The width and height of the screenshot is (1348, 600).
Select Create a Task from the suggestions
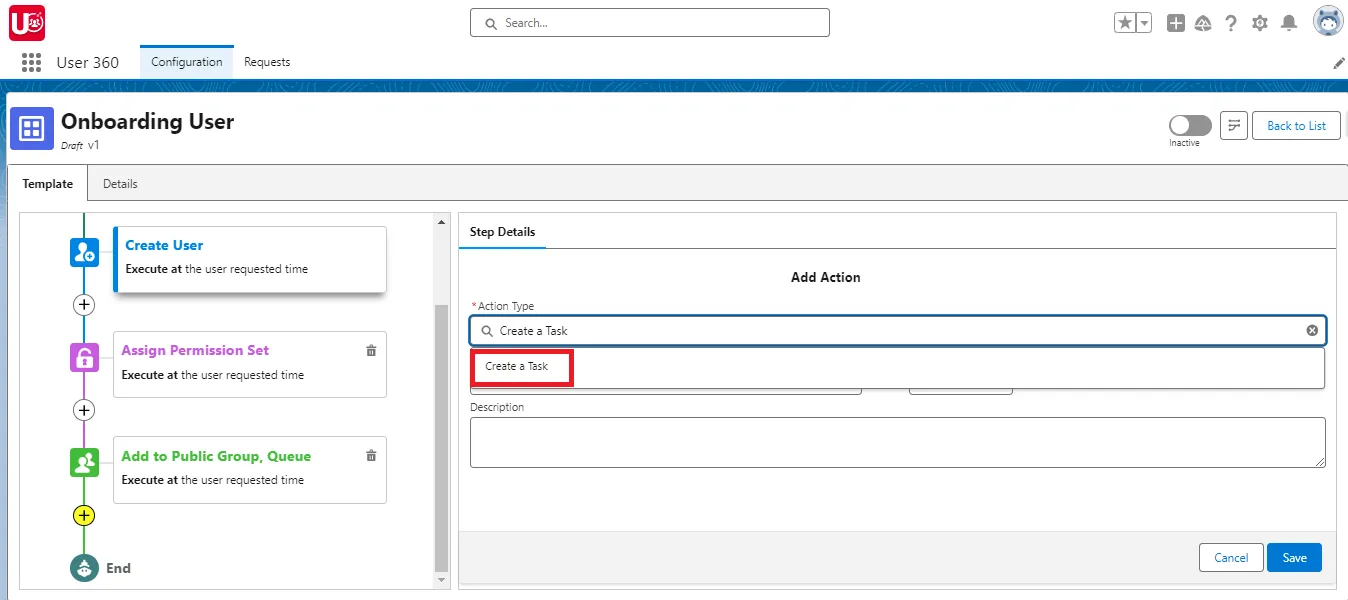point(521,367)
